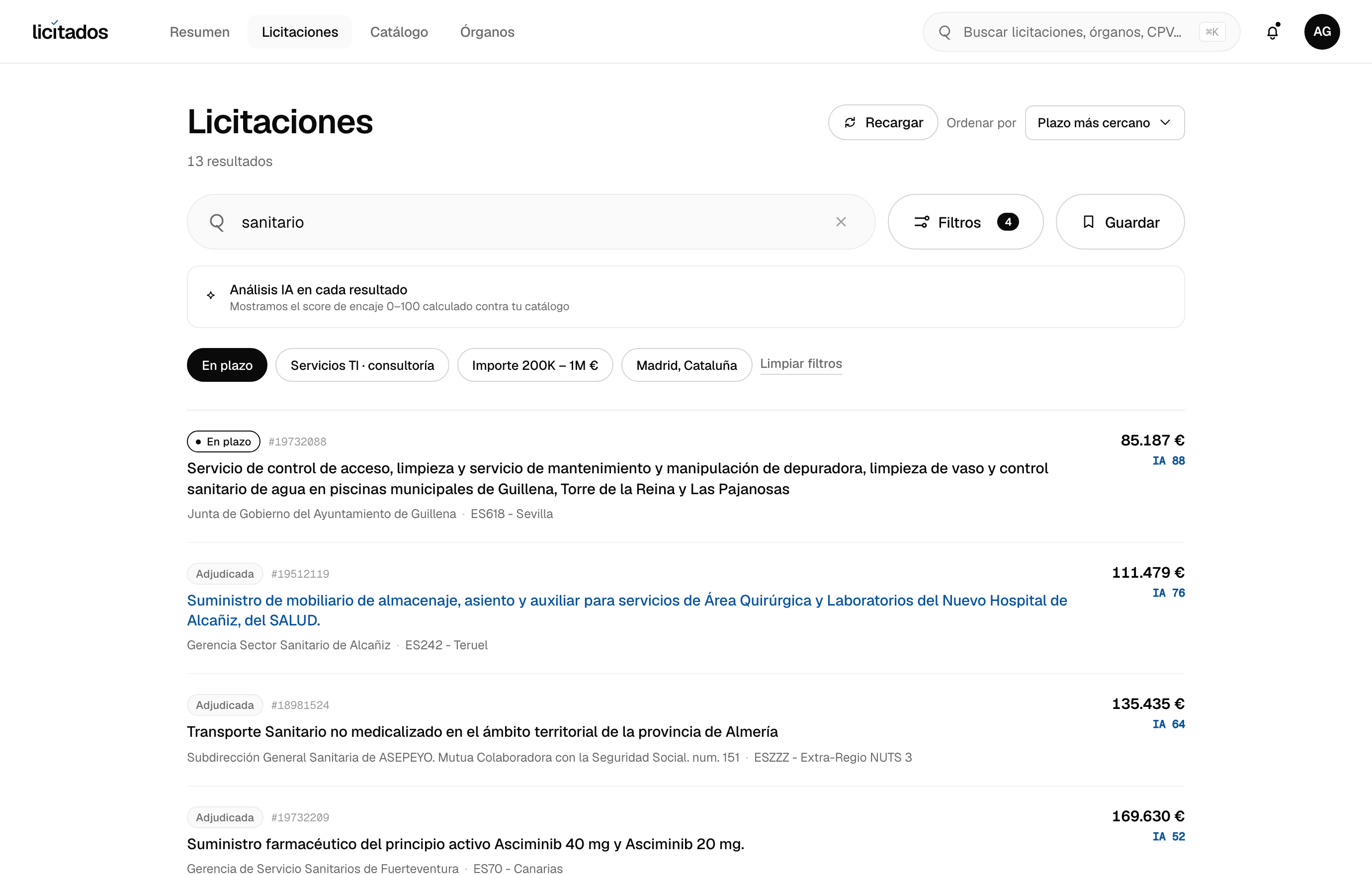Viewport: 1372px width, 875px height.
Task: Click the ES242 - Teruel region
Action: coord(446,645)
